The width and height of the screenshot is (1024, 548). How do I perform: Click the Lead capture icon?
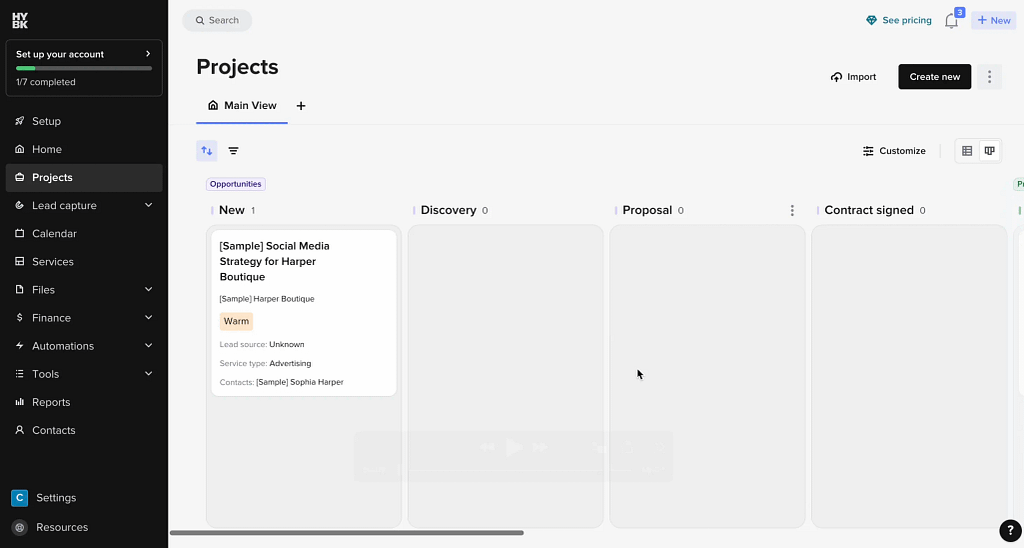pos(20,205)
